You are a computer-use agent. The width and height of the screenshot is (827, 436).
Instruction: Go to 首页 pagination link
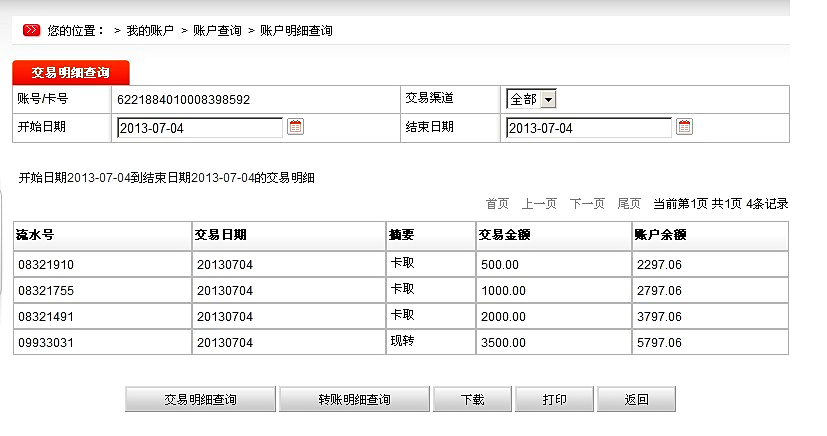pos(497,204)
